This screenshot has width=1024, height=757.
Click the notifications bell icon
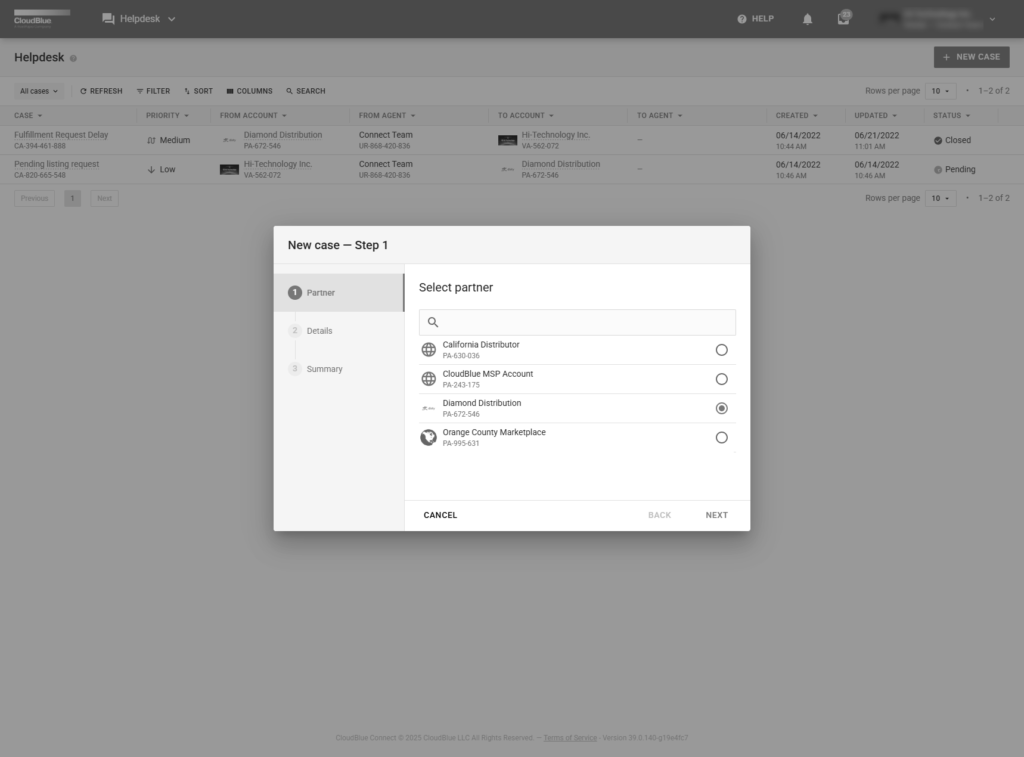coord(807,19)
